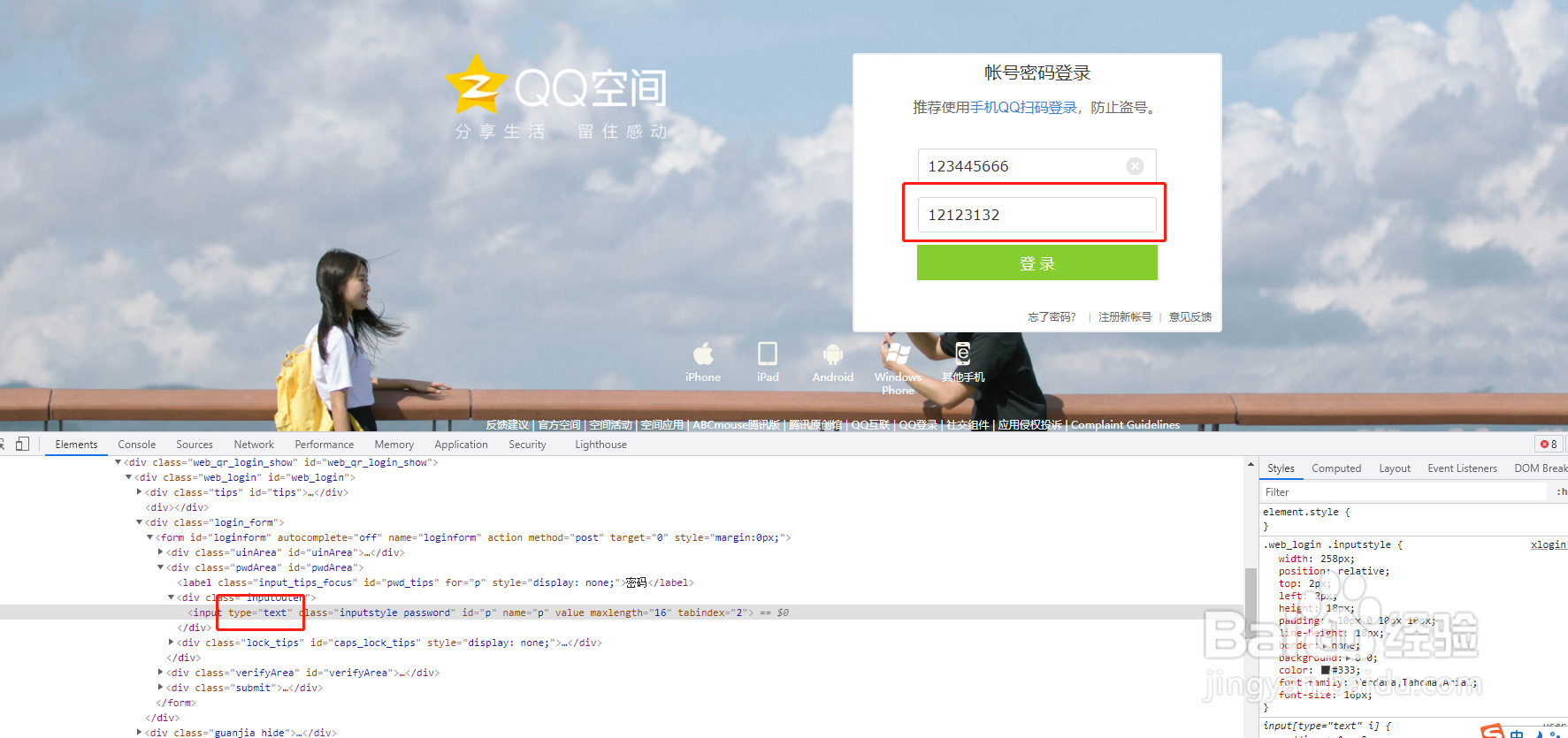Open the Windows Phone download icon
Viewport: 1568px width, 738px height.
click(898, 354)
